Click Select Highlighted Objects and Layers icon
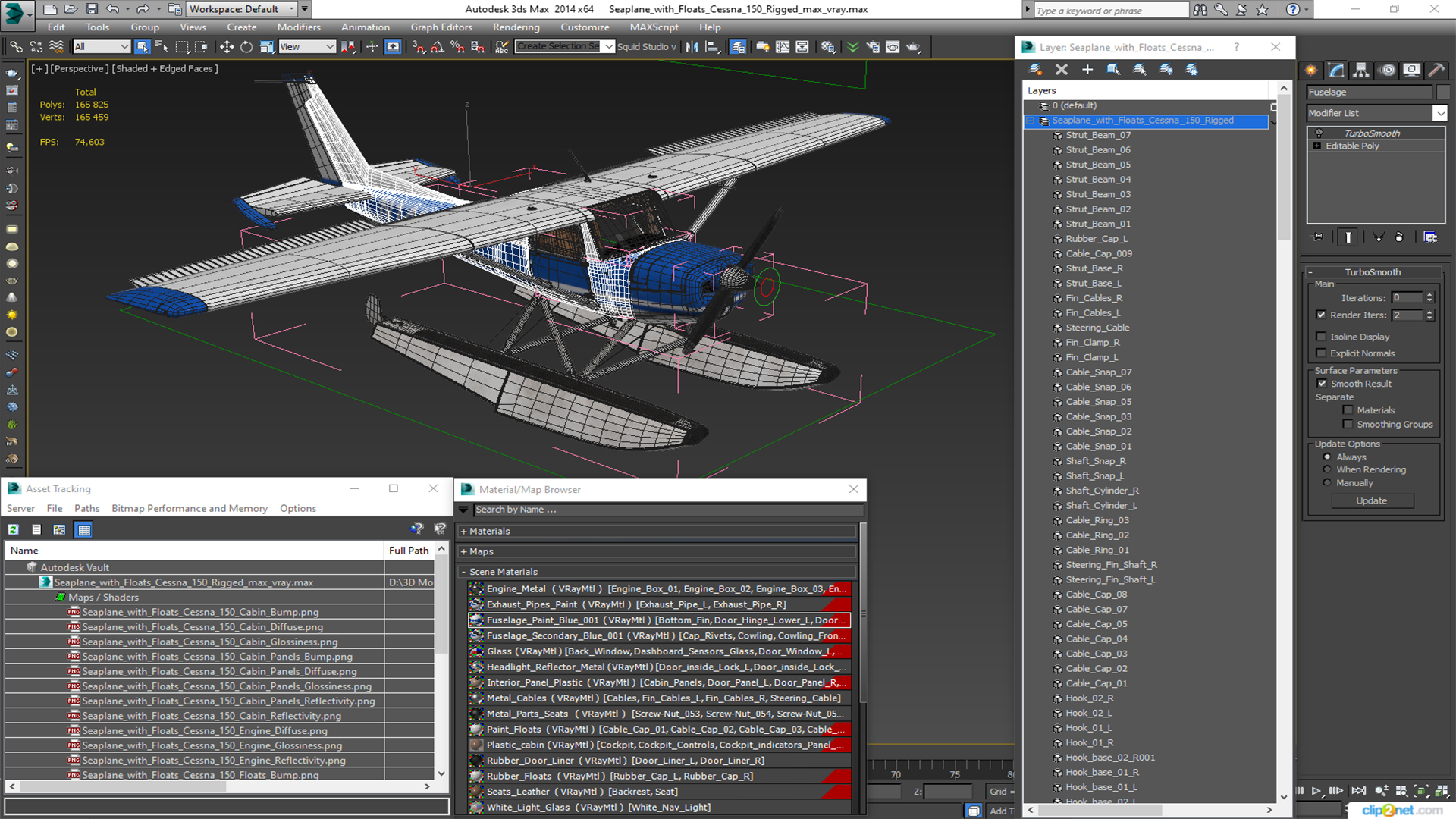The image size is (1456, 819). pyautogui.click(x=1113, y=69)
